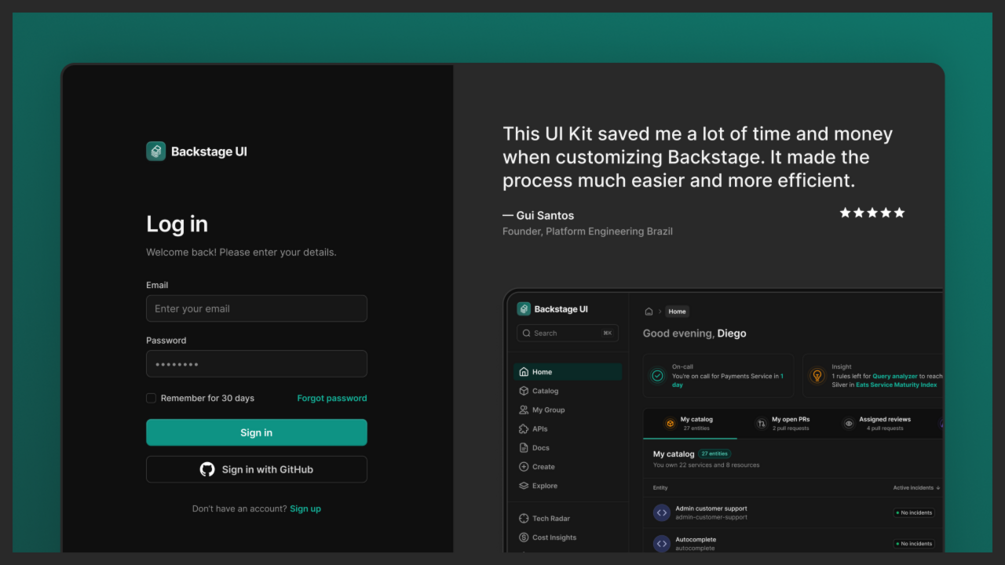Click the Entity column header

click(660, 487)
